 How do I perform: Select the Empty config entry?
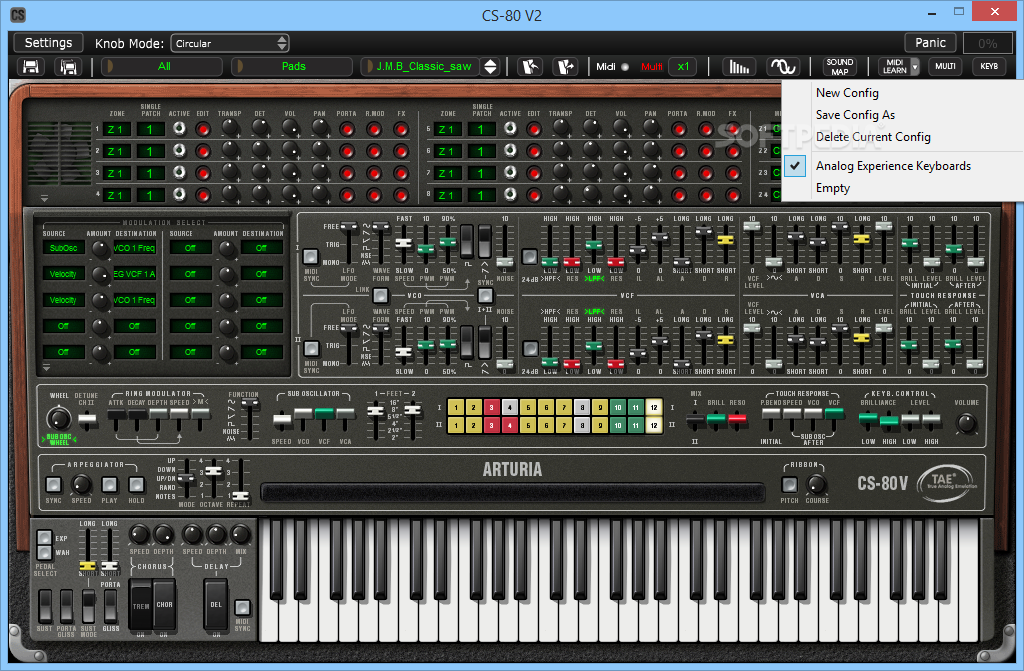pyautogui.click(x=833, y=188)
